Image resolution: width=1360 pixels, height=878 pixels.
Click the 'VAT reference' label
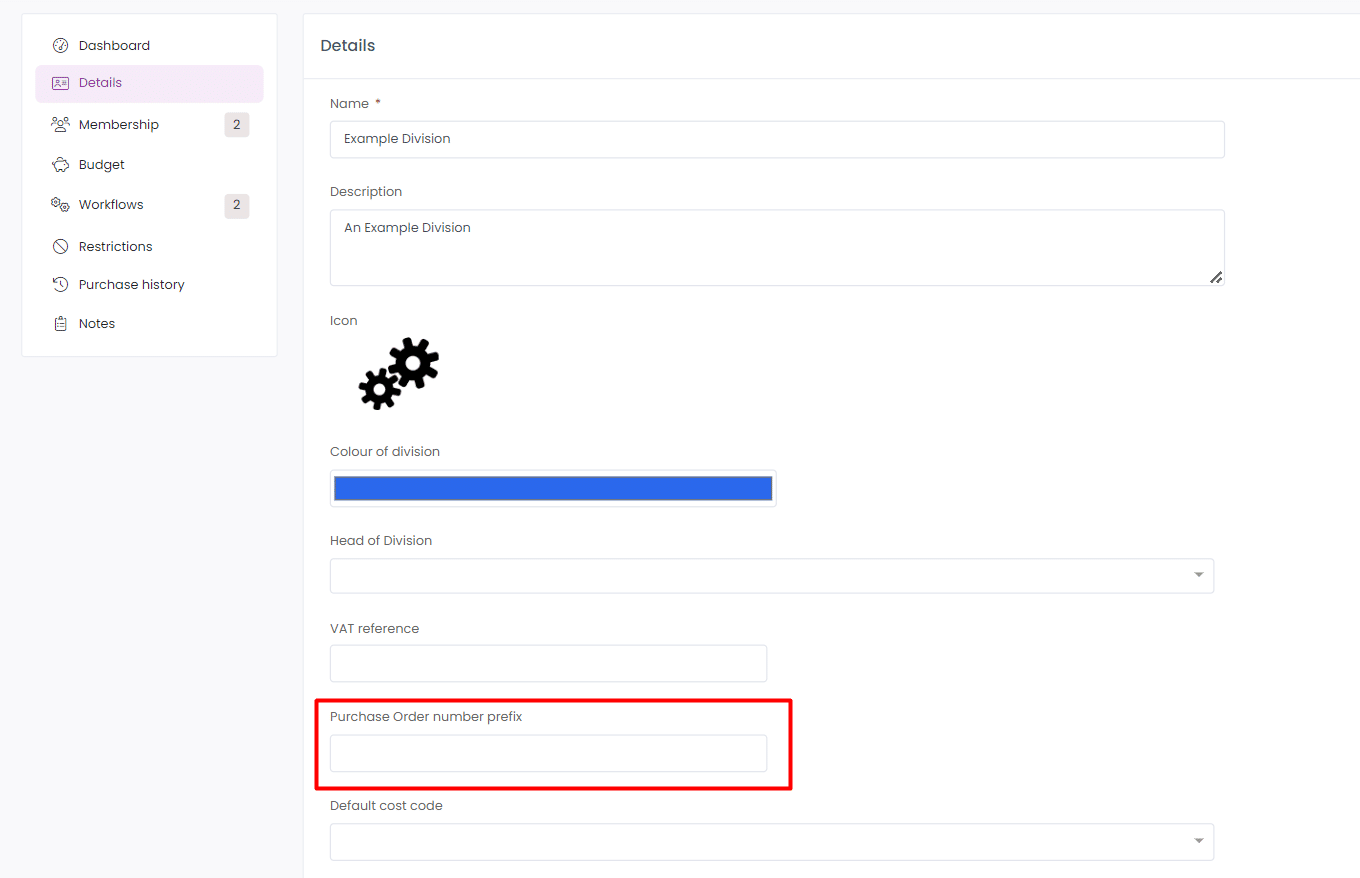pyautogui.click(x=375, y=629)
